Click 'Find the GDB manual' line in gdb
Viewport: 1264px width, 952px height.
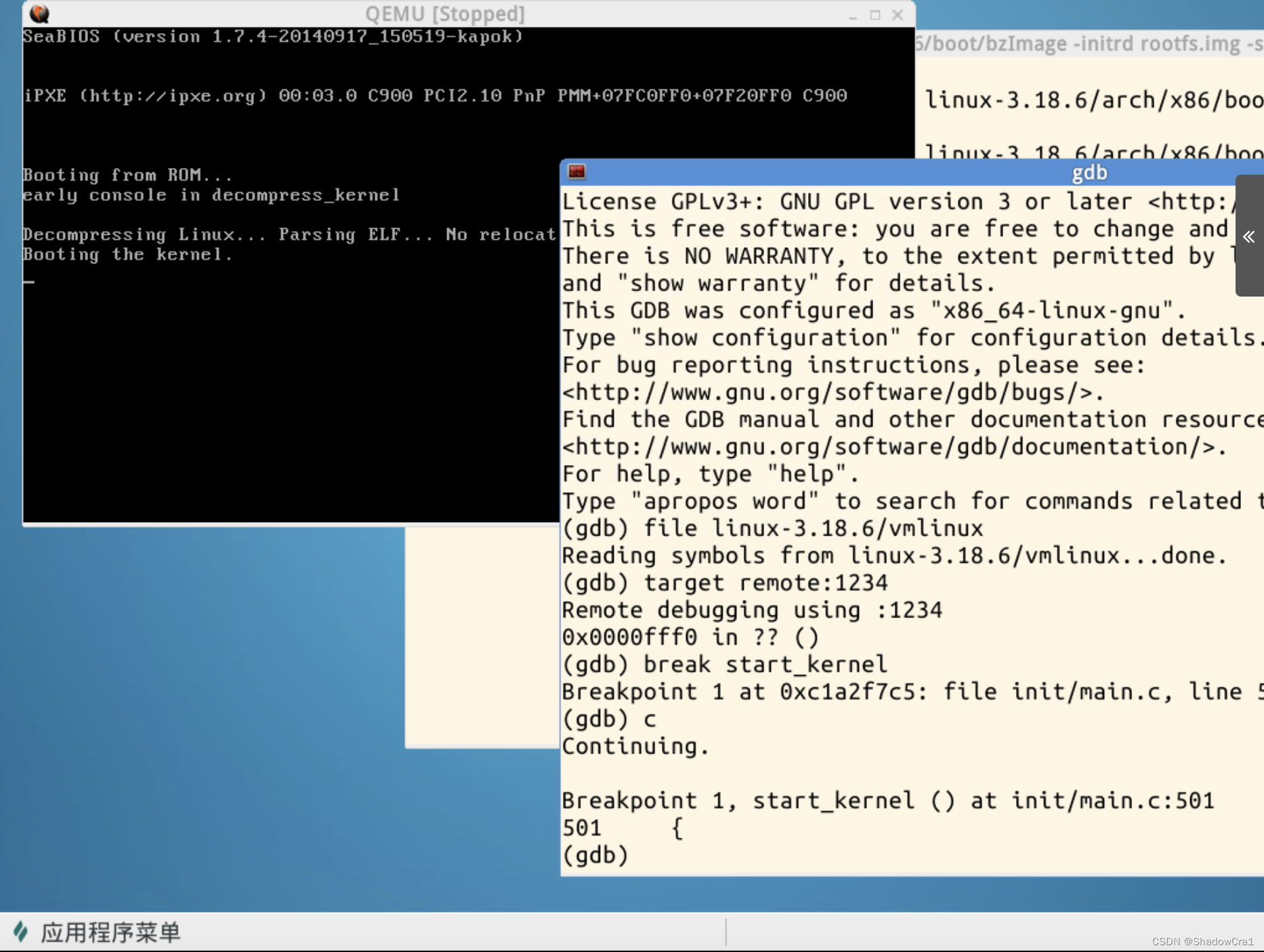click(x=912, y=420)
